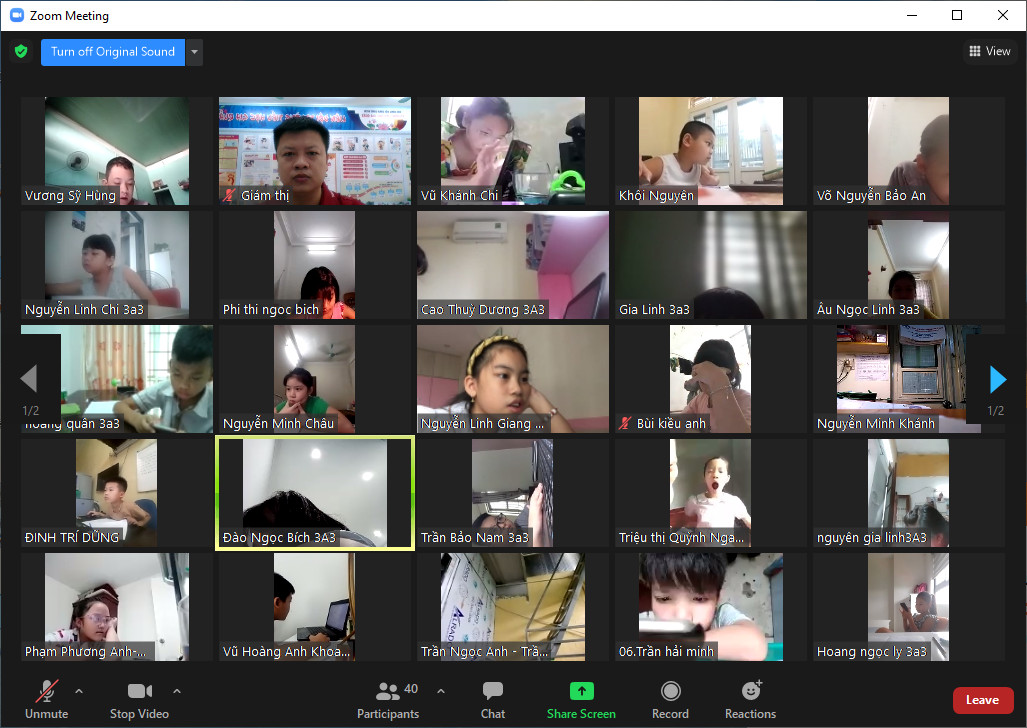Expand audio options caret beside Unmute
The width and height of the screenshot is (1027, 728).
coord(79,691)
